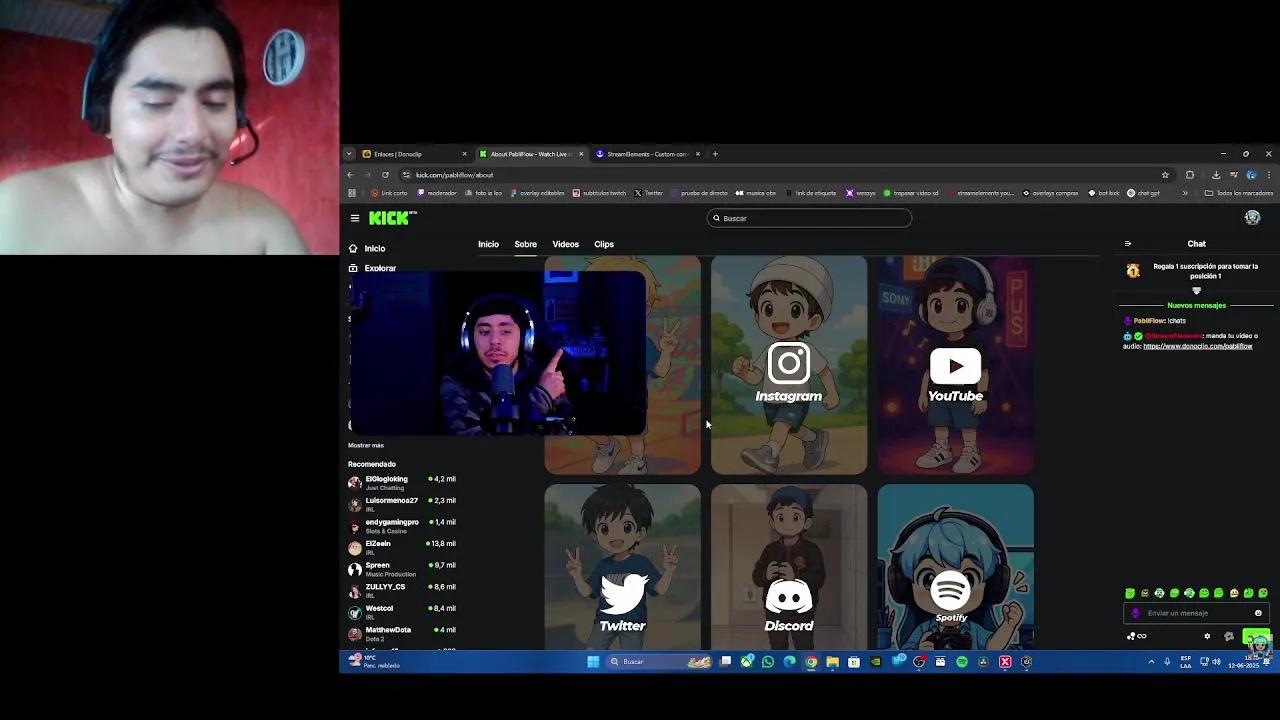This screenshot has width=1280, height=720.
Task: Open the chat gpt bookmark
Action: click(1144, 193)
